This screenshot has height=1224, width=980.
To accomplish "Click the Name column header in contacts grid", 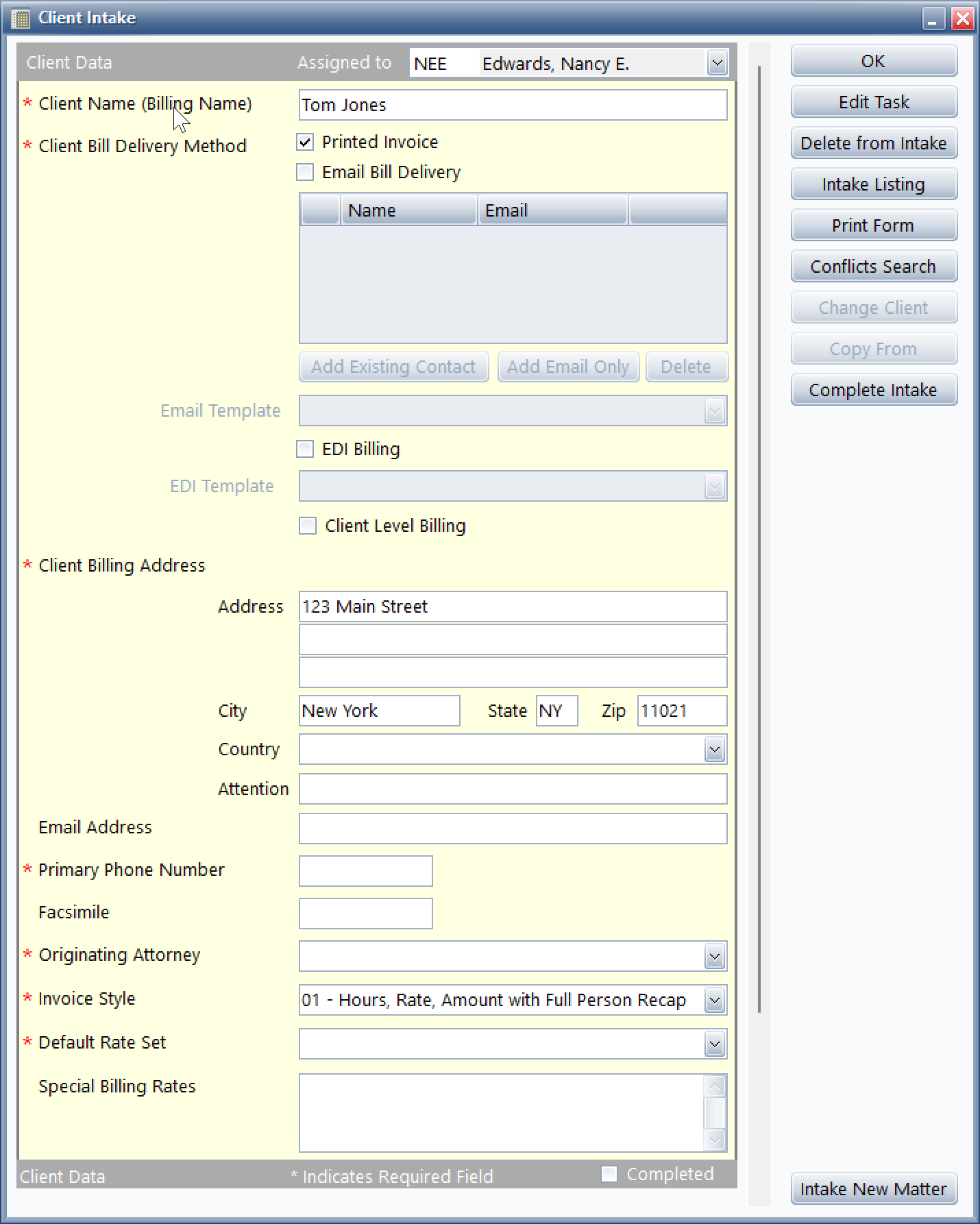I will click(x=409, y=210).
